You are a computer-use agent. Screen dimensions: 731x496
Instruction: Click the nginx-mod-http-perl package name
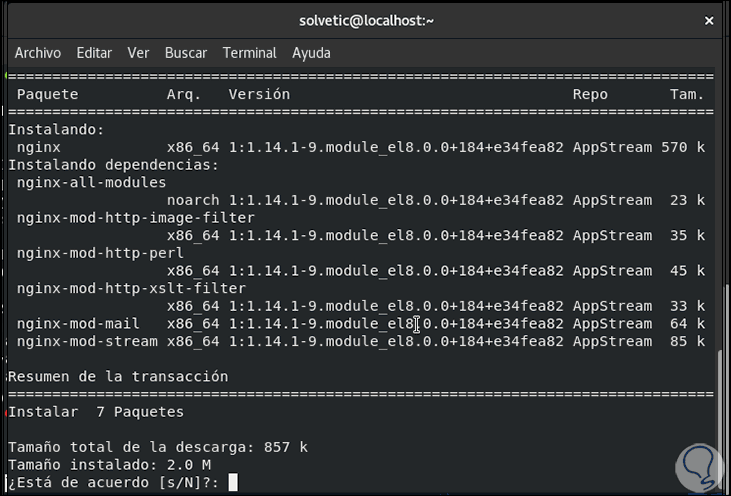100,253
